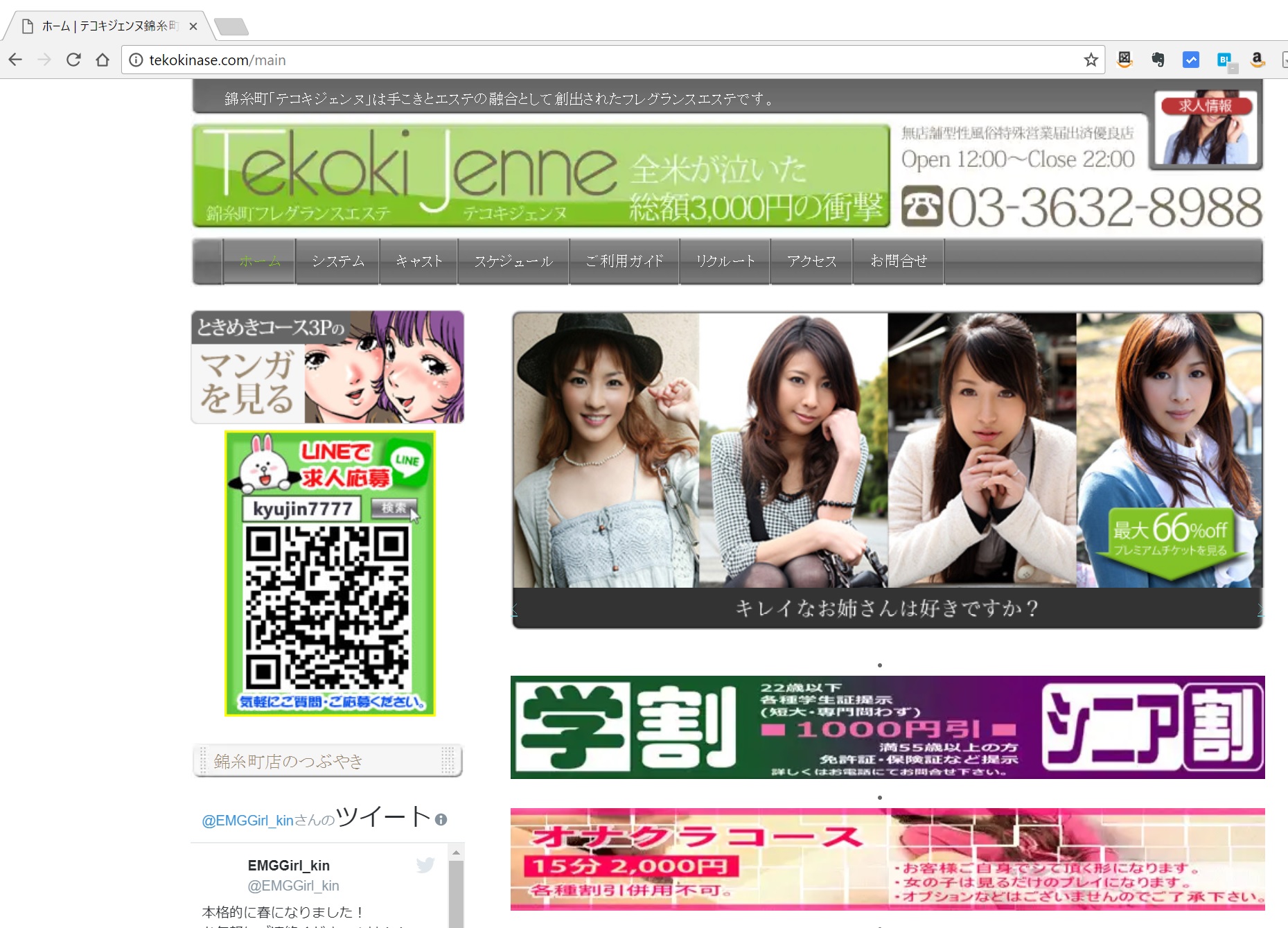The image size is (1288, 928).
Task: Click the Twitter bird icon in the widget
Action: coord(425,864)
